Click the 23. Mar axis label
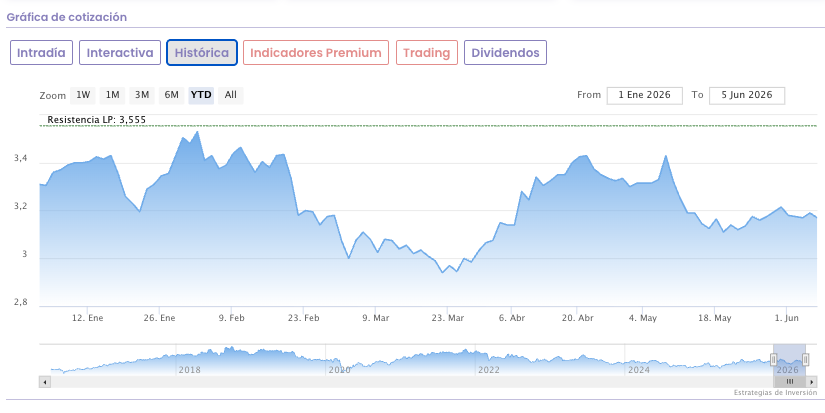The width and height of the screenshot is (825, 413). (x=448, y=318)
